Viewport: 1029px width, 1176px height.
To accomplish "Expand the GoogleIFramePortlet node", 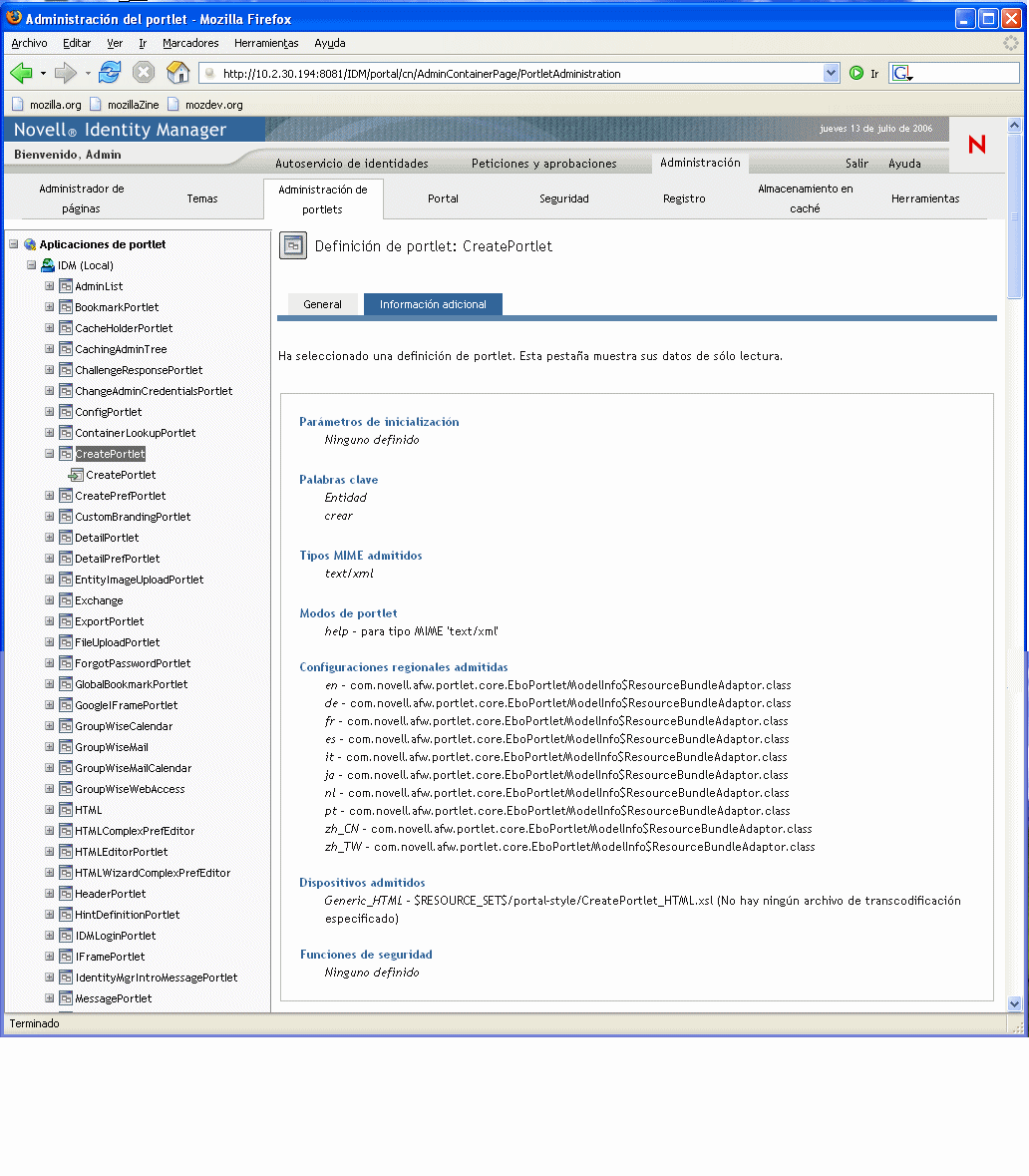I will coord(50,705).
